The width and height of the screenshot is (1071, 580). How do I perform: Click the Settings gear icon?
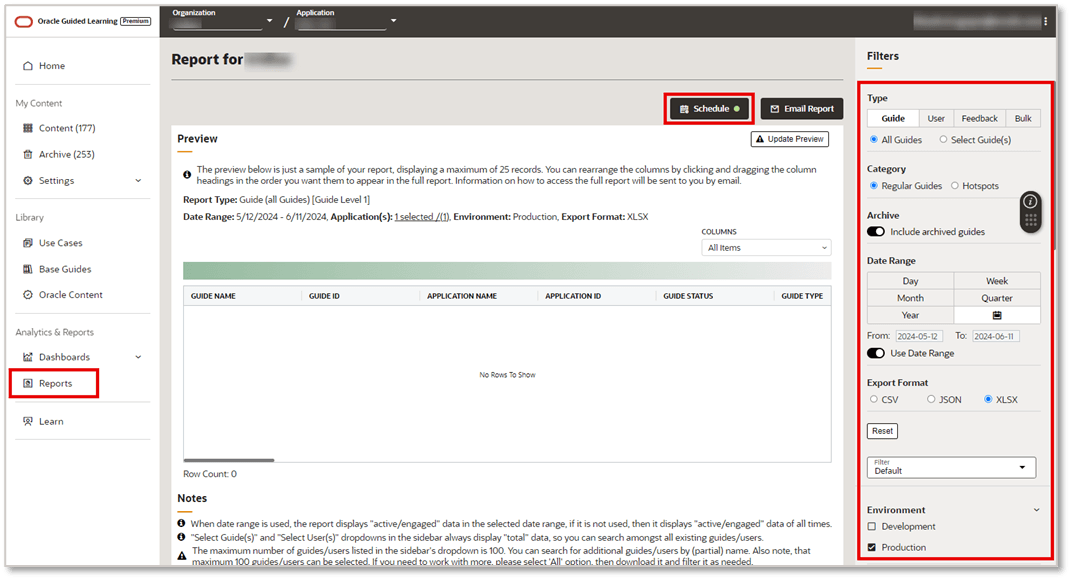tap(28, 180)
